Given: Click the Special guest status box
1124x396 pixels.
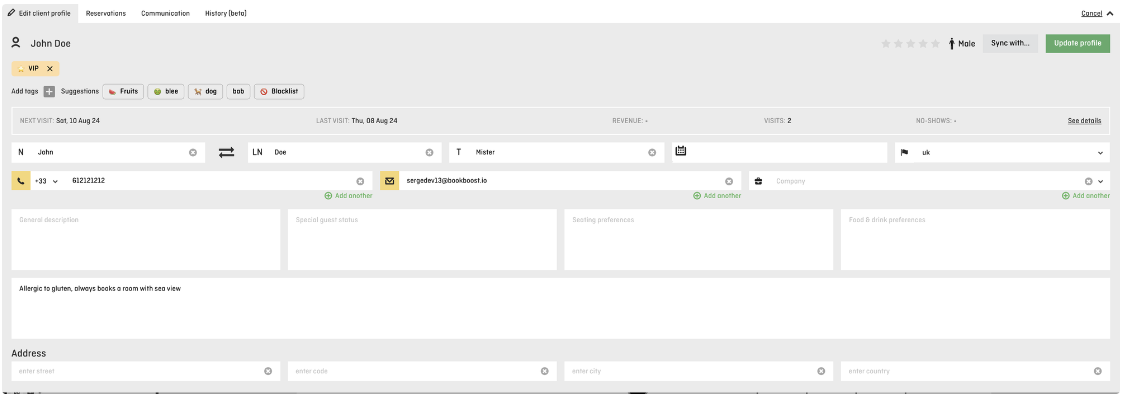Looking at the screenshot, I should [x=422, y=240].
